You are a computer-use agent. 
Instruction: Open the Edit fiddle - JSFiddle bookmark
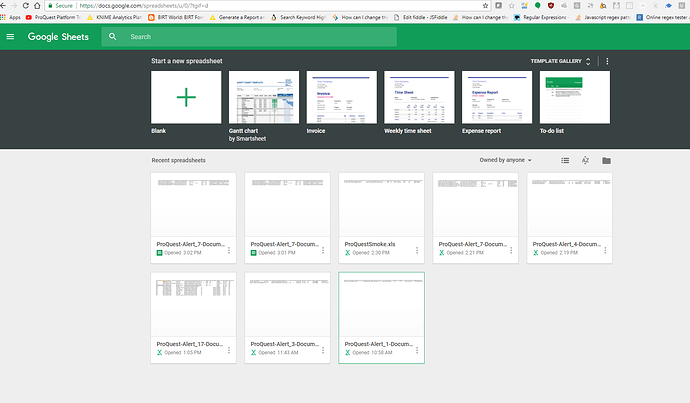tap(421, 18)
